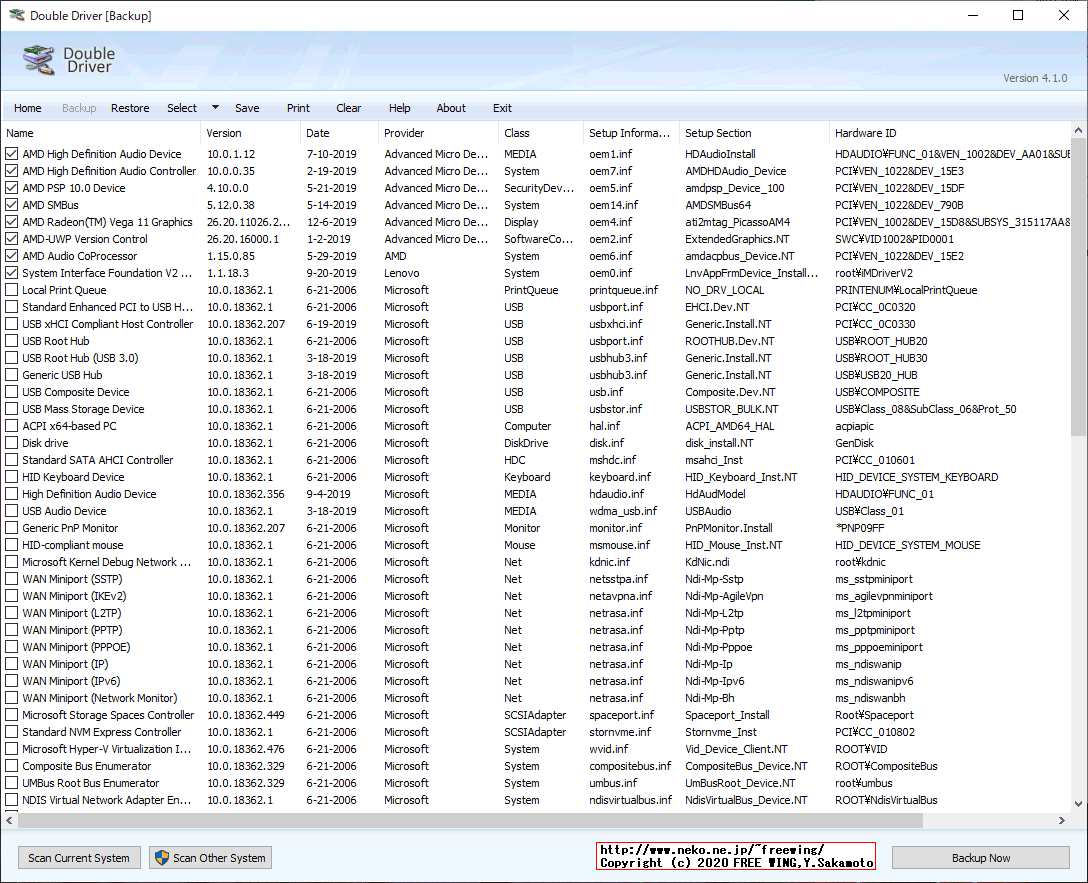Sort drivers by Provider column header

click(x=437, y=133)
